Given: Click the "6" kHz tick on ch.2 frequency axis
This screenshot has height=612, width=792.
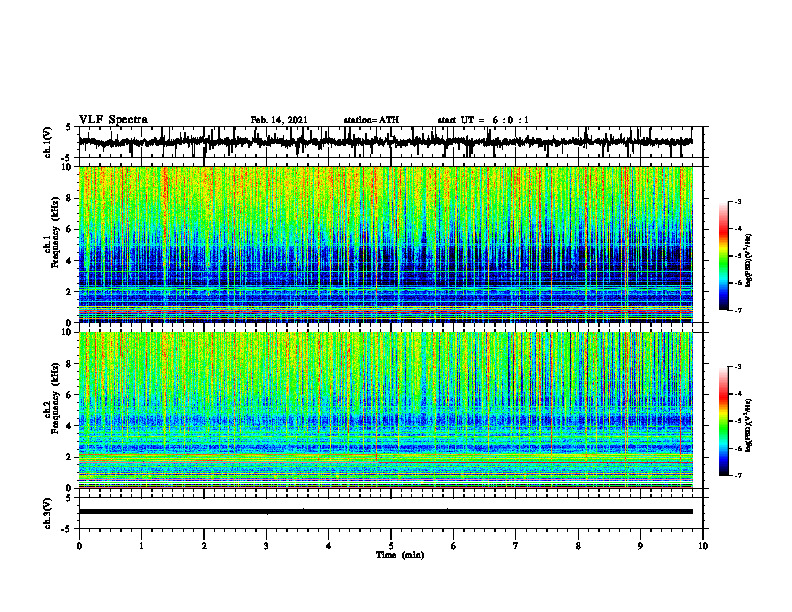Looking at the screenshot, I should coord(70,395).
